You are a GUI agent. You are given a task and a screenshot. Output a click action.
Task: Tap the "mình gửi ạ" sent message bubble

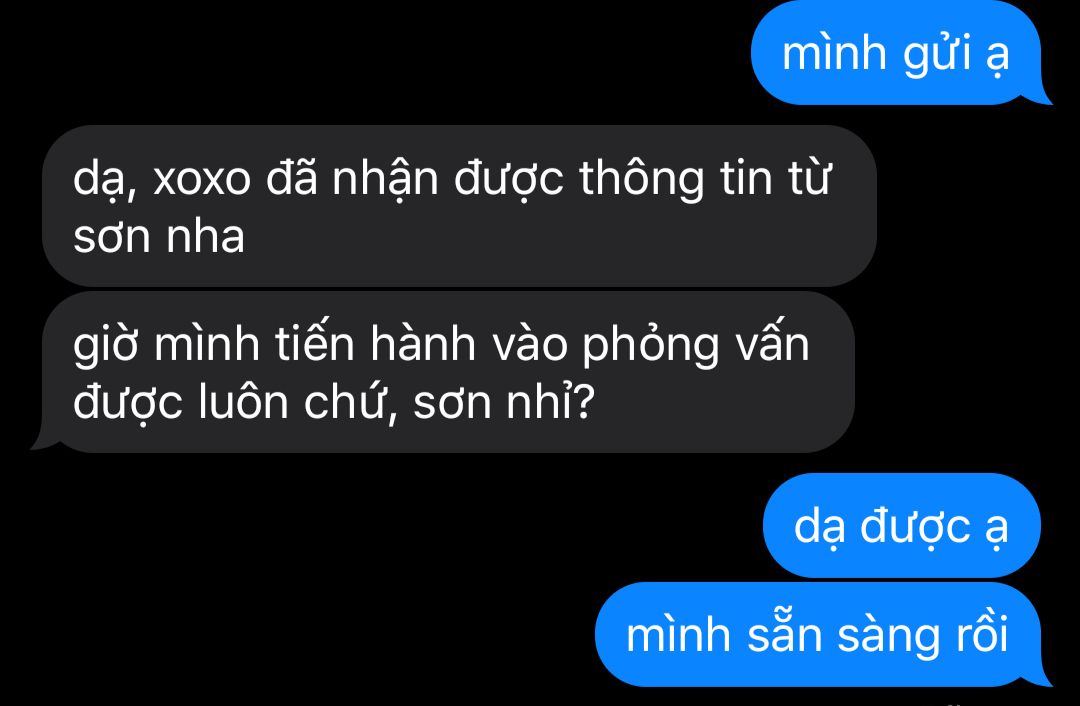(895, 54)
